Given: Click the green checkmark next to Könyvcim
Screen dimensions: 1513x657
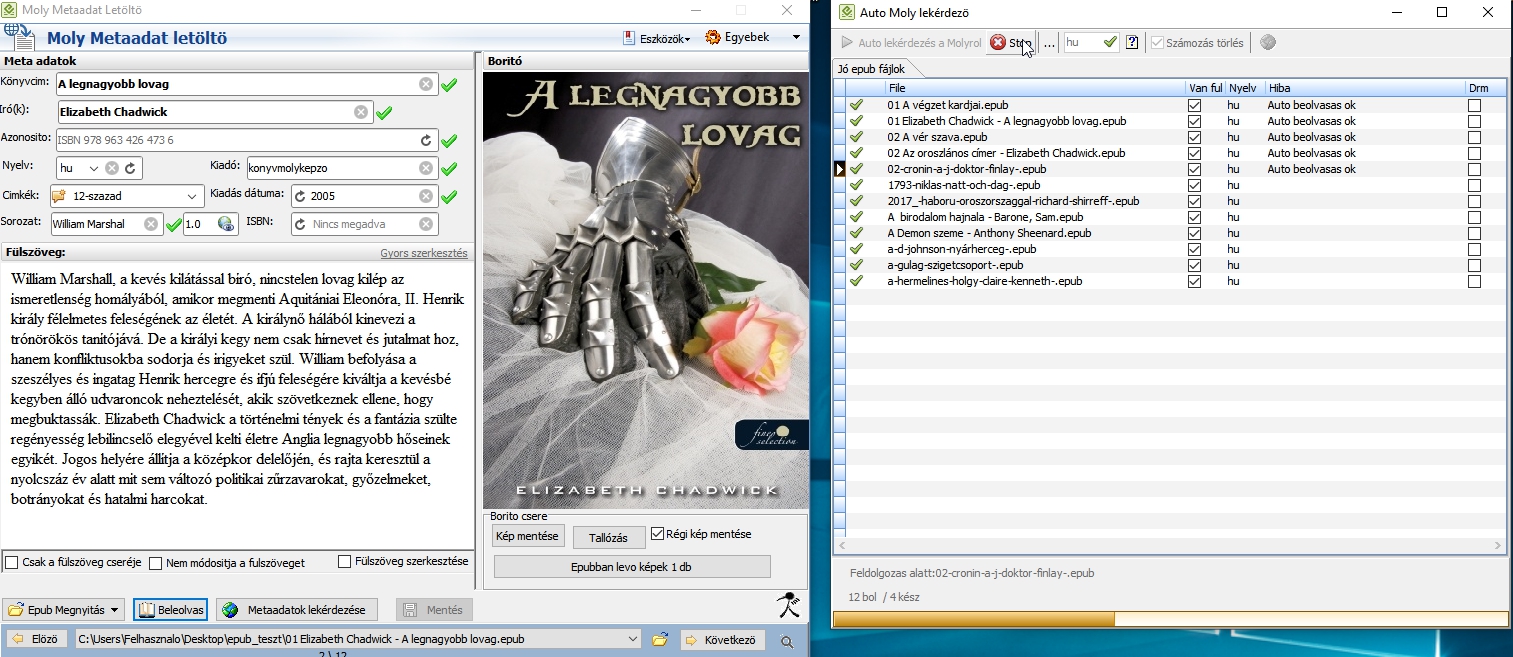Looking at the screenshot, I should (x=449, y=85).
